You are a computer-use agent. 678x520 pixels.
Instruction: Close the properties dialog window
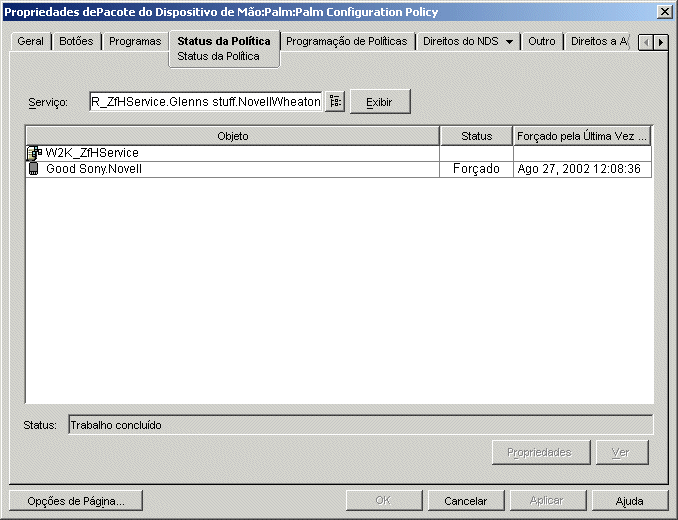coord(664,12)
